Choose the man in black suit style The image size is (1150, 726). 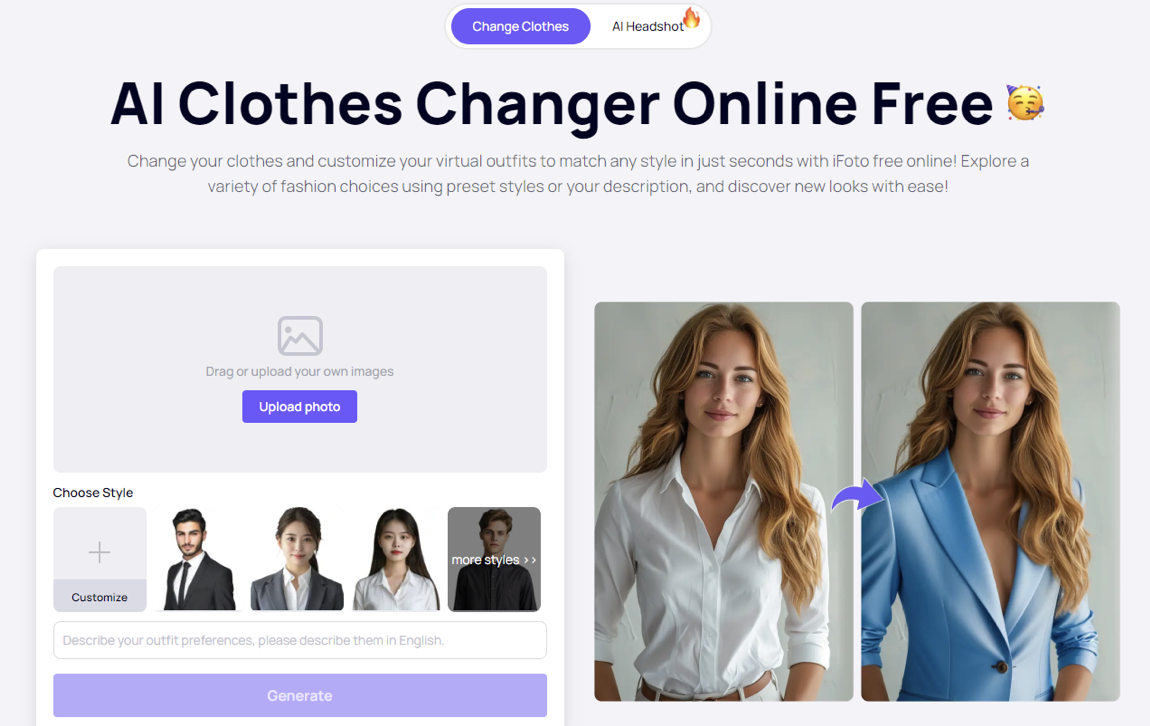(x=198, y=559)
